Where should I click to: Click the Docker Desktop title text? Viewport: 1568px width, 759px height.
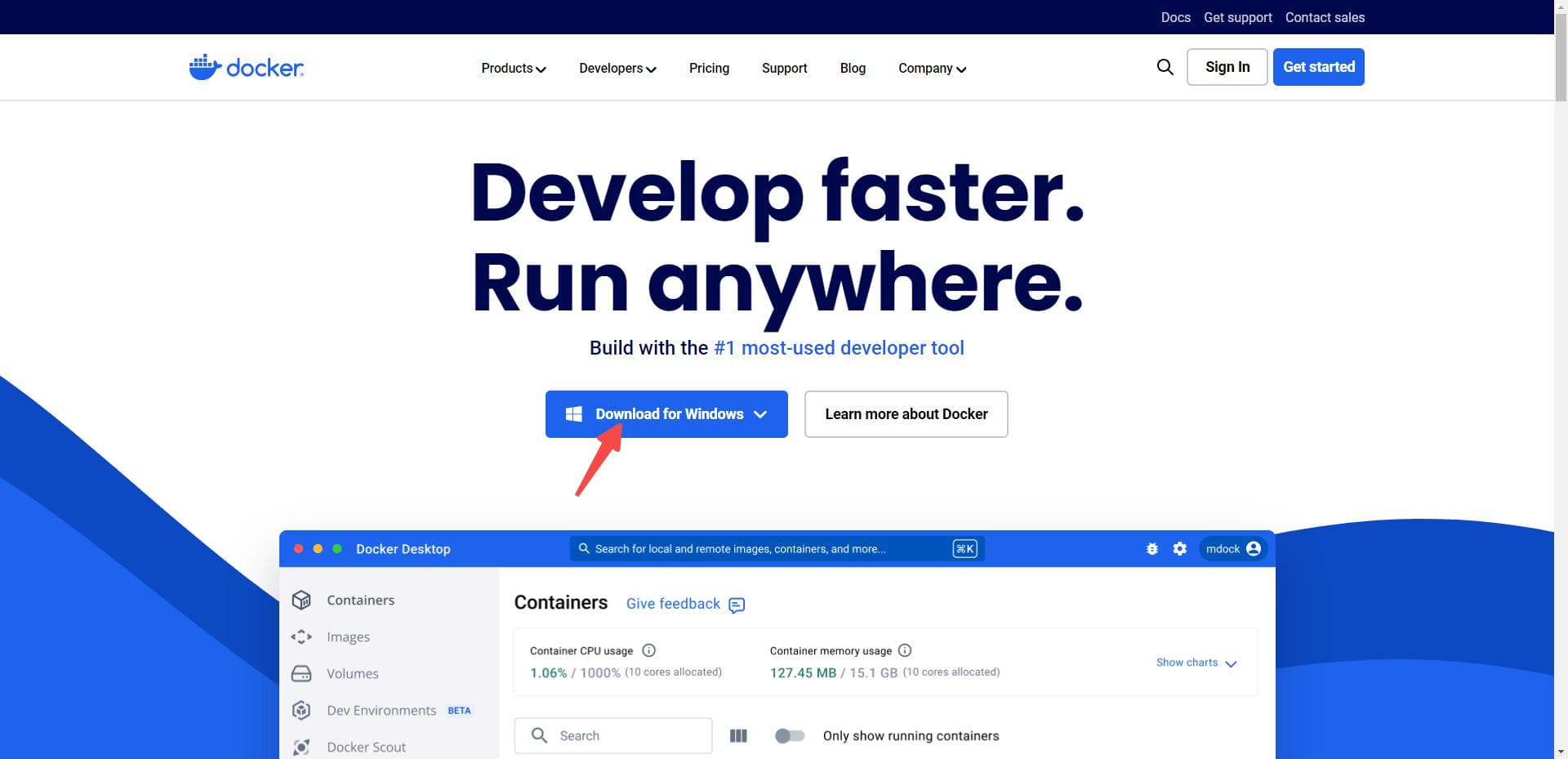pos(403,549)
